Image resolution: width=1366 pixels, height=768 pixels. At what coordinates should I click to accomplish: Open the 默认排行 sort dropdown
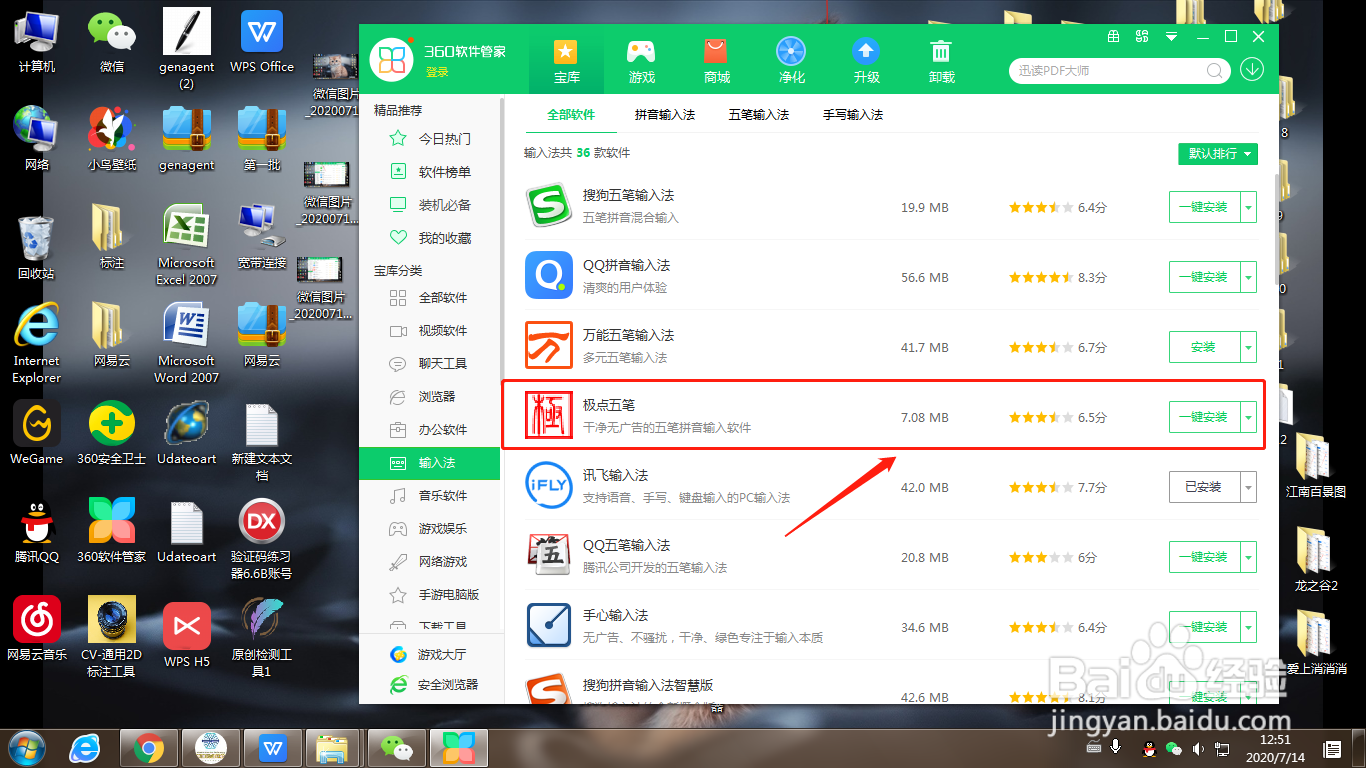(1217, 154)
